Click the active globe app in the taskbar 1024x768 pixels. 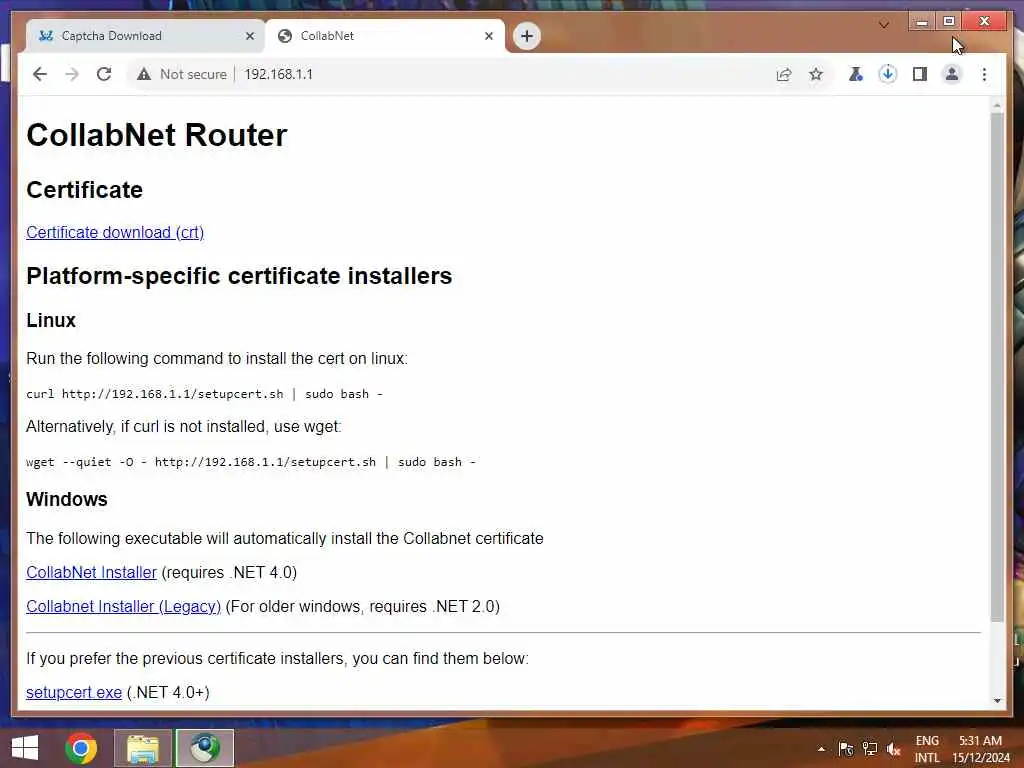pyautogui.click(x=204, y=748)
